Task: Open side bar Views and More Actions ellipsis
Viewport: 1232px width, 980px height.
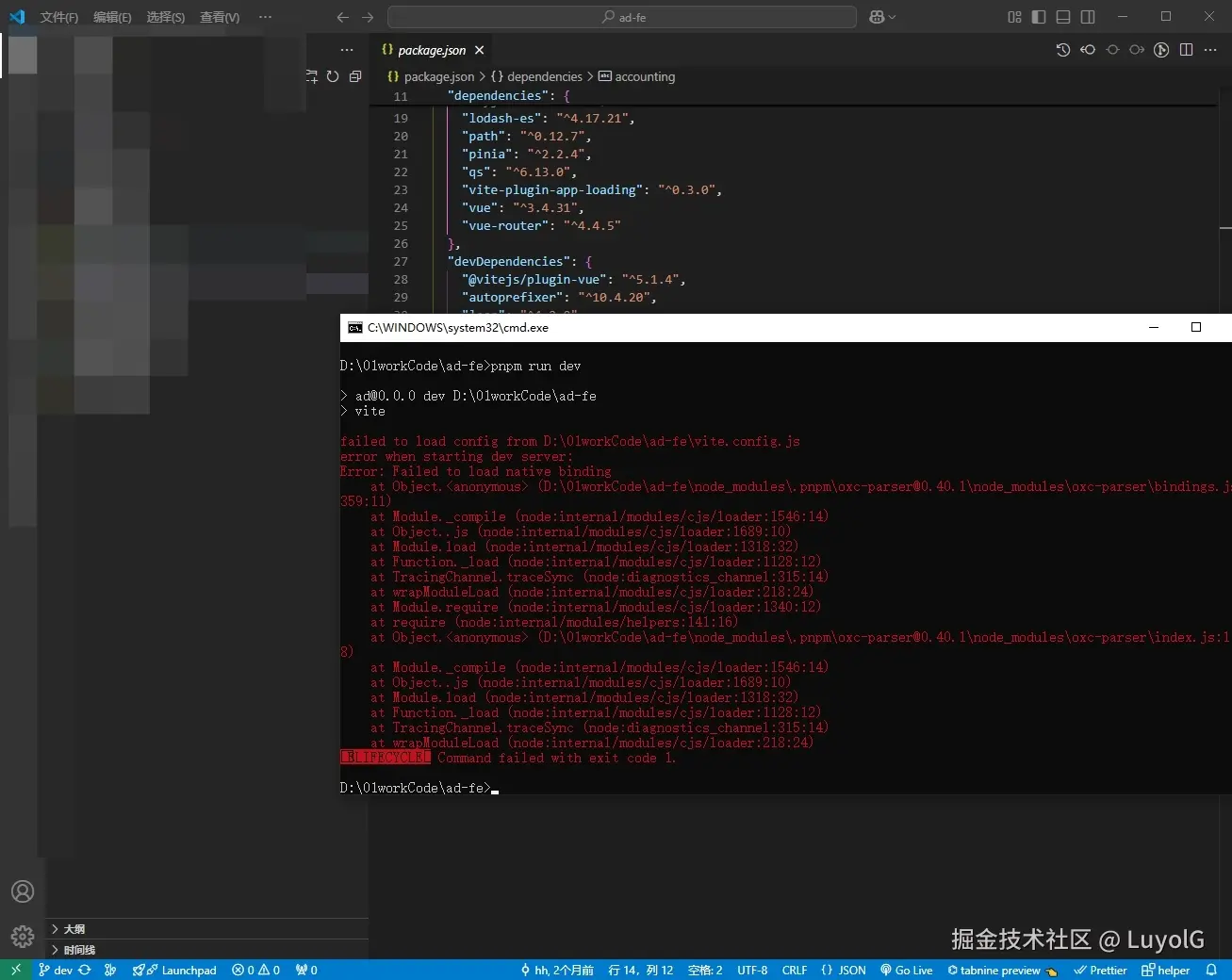Action: click(347, 50)
